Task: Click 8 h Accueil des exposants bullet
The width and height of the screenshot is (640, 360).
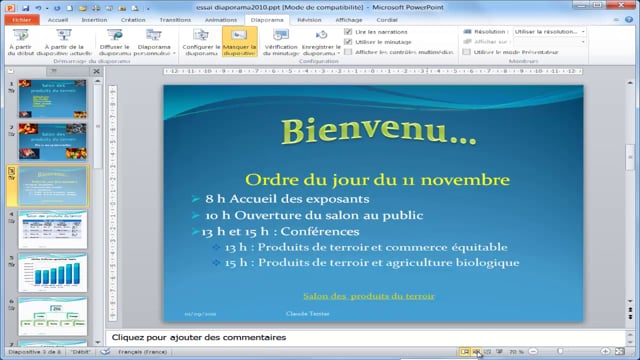Action: point(287,199)
